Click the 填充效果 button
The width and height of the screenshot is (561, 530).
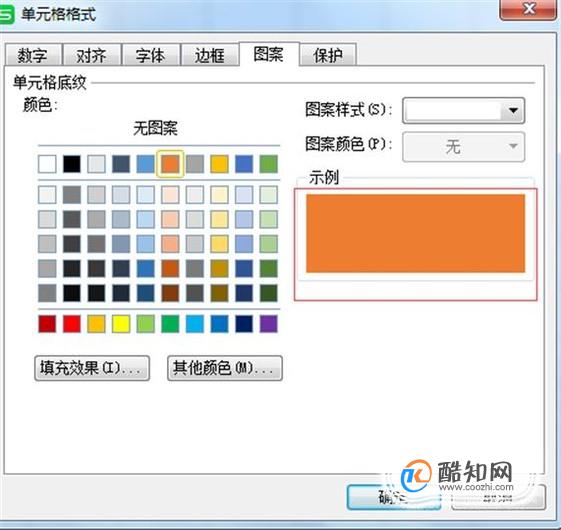tap(92, 368)
